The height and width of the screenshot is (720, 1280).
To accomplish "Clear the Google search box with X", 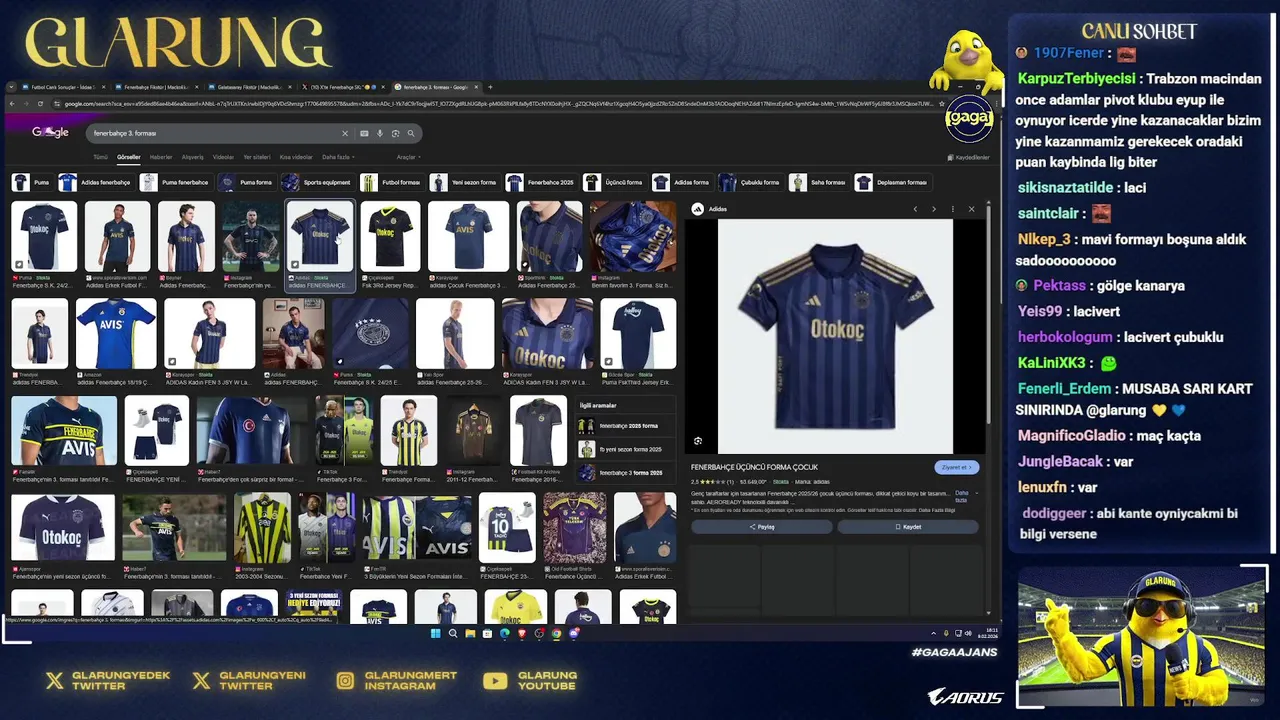I will click(x=345, y=133).
